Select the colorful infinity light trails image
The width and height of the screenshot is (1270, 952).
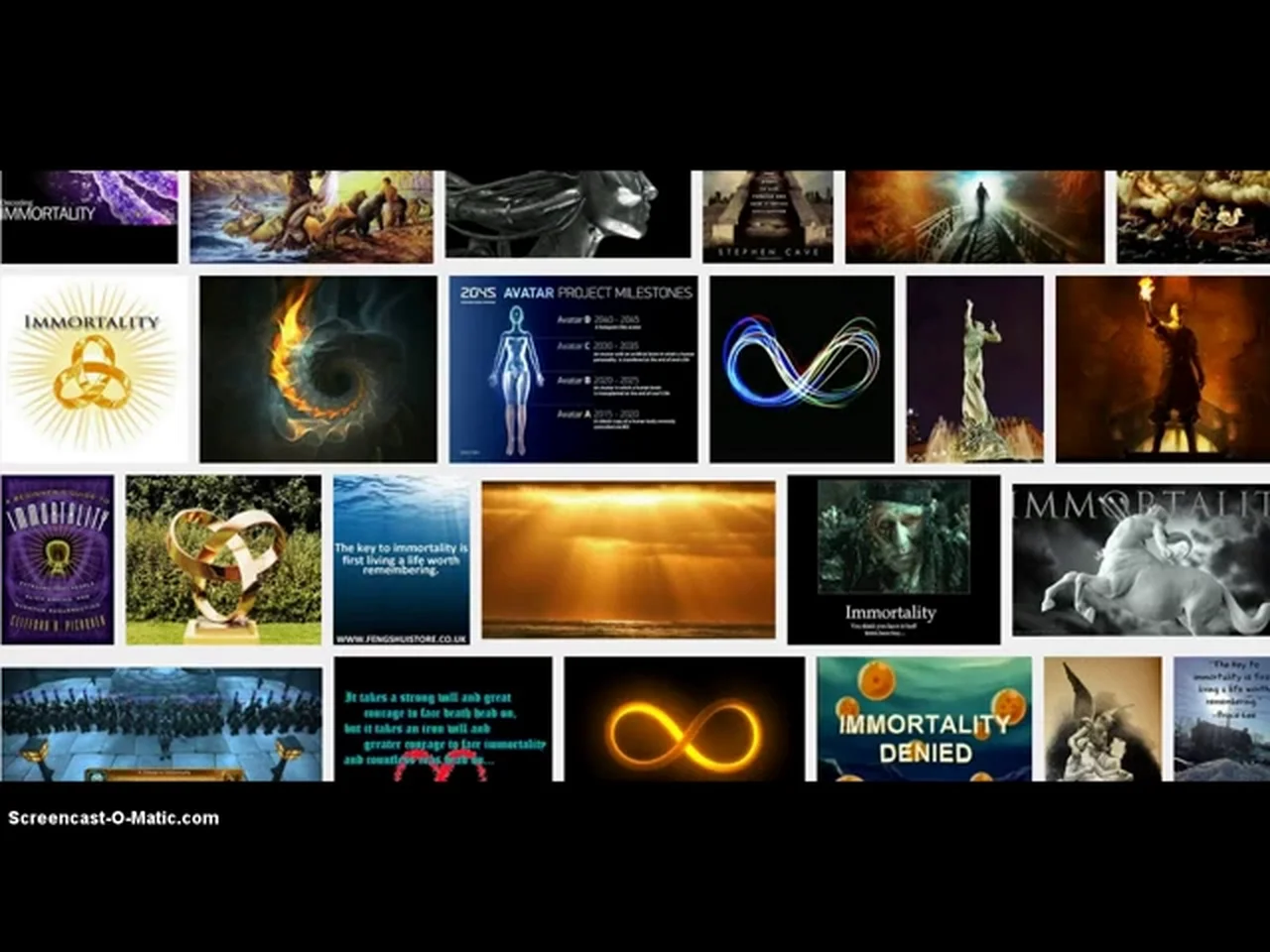802,369
